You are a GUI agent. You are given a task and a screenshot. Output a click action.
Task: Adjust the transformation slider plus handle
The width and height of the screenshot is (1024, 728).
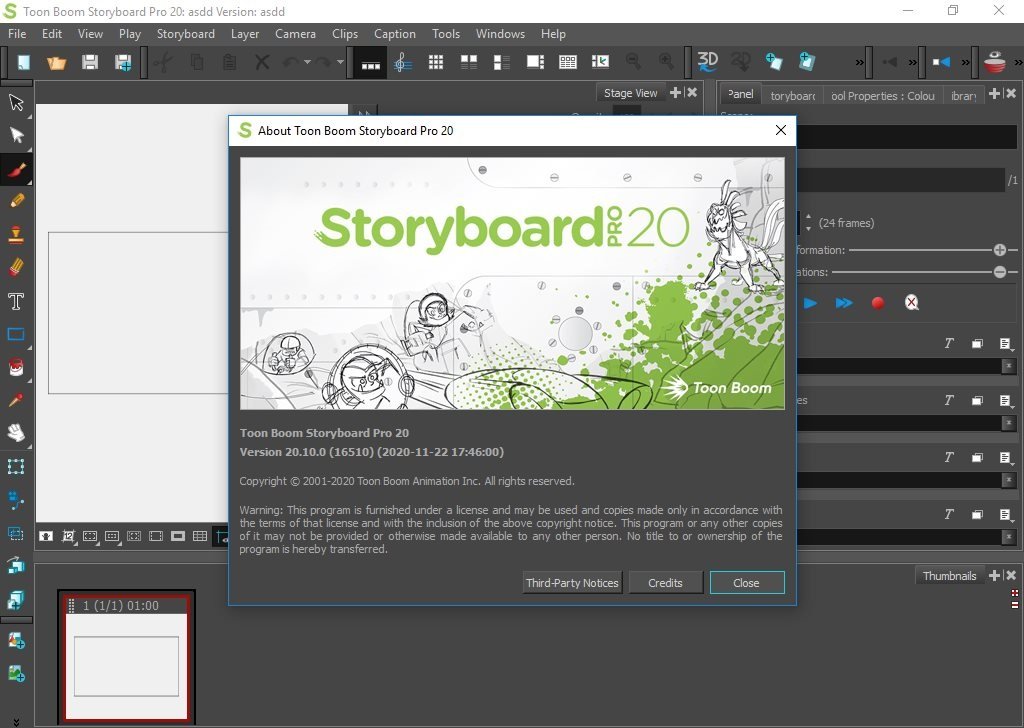pos(999,250)
